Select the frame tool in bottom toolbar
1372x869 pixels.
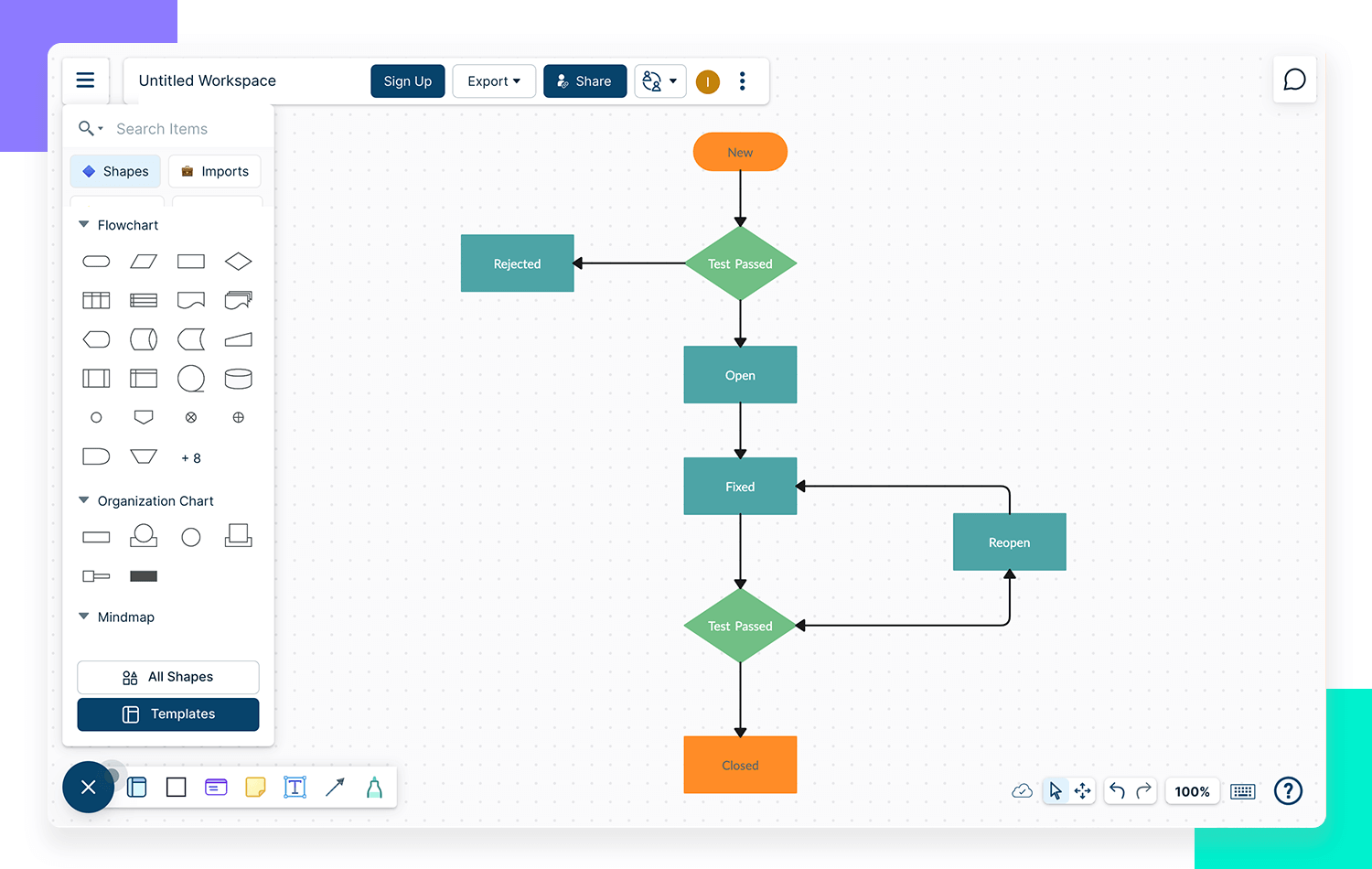click(137, 787)
